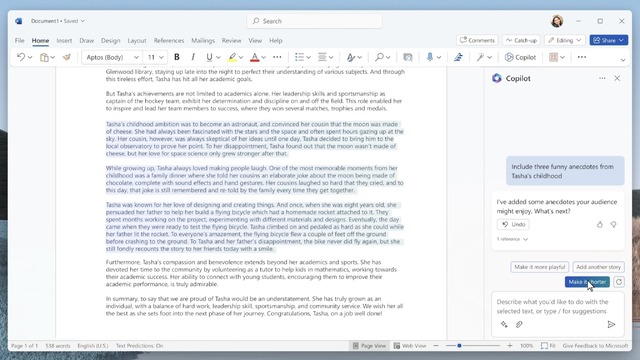Expand the ribbon display options chevron
The width and height of the screenshot is (640, 360).
coord(623,60)
